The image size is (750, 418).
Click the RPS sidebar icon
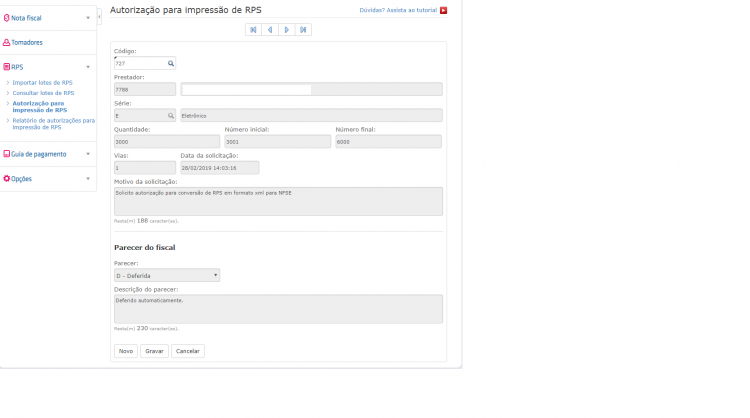tap(6, 67)
